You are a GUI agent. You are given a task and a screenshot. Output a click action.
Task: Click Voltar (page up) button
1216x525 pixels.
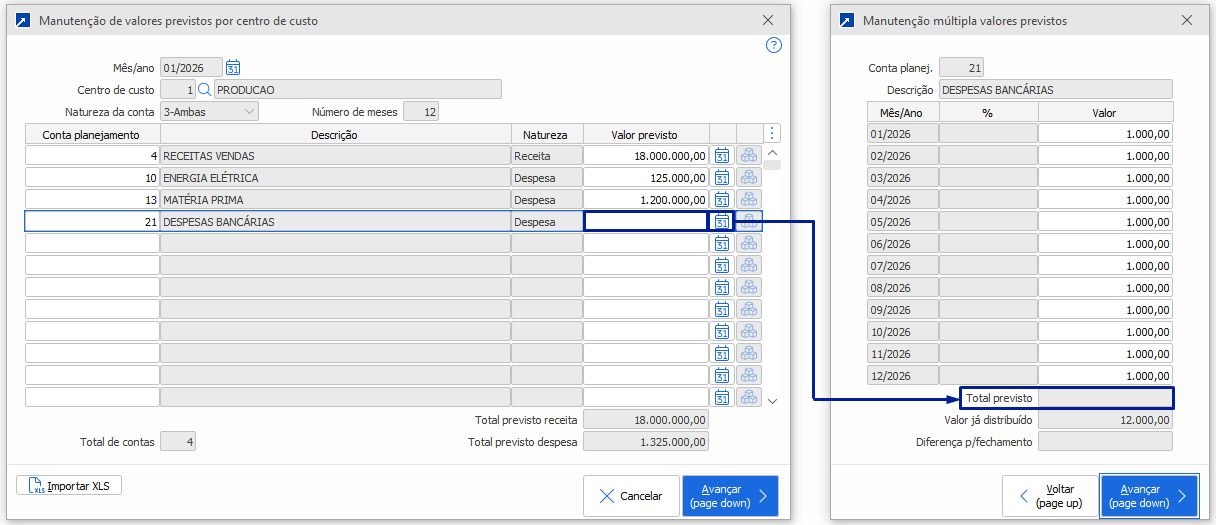1049,496
